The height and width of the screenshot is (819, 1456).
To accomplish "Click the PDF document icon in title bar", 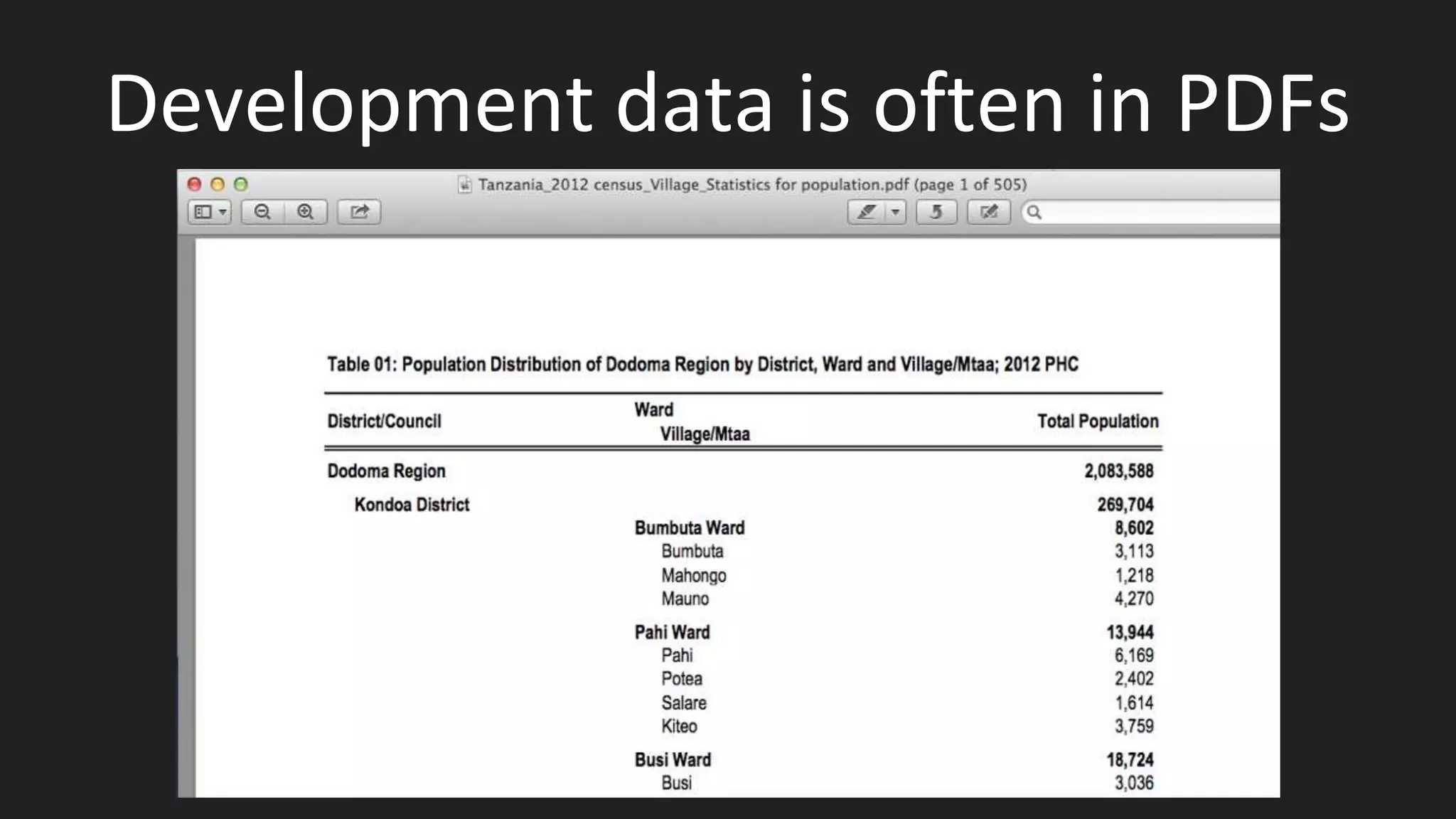I will coord(464,185).
